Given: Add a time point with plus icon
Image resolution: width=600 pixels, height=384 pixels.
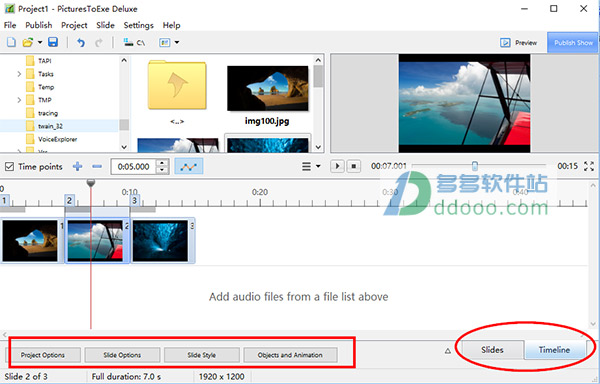Looking at the screenshot, I should click(x=77, y=166).
